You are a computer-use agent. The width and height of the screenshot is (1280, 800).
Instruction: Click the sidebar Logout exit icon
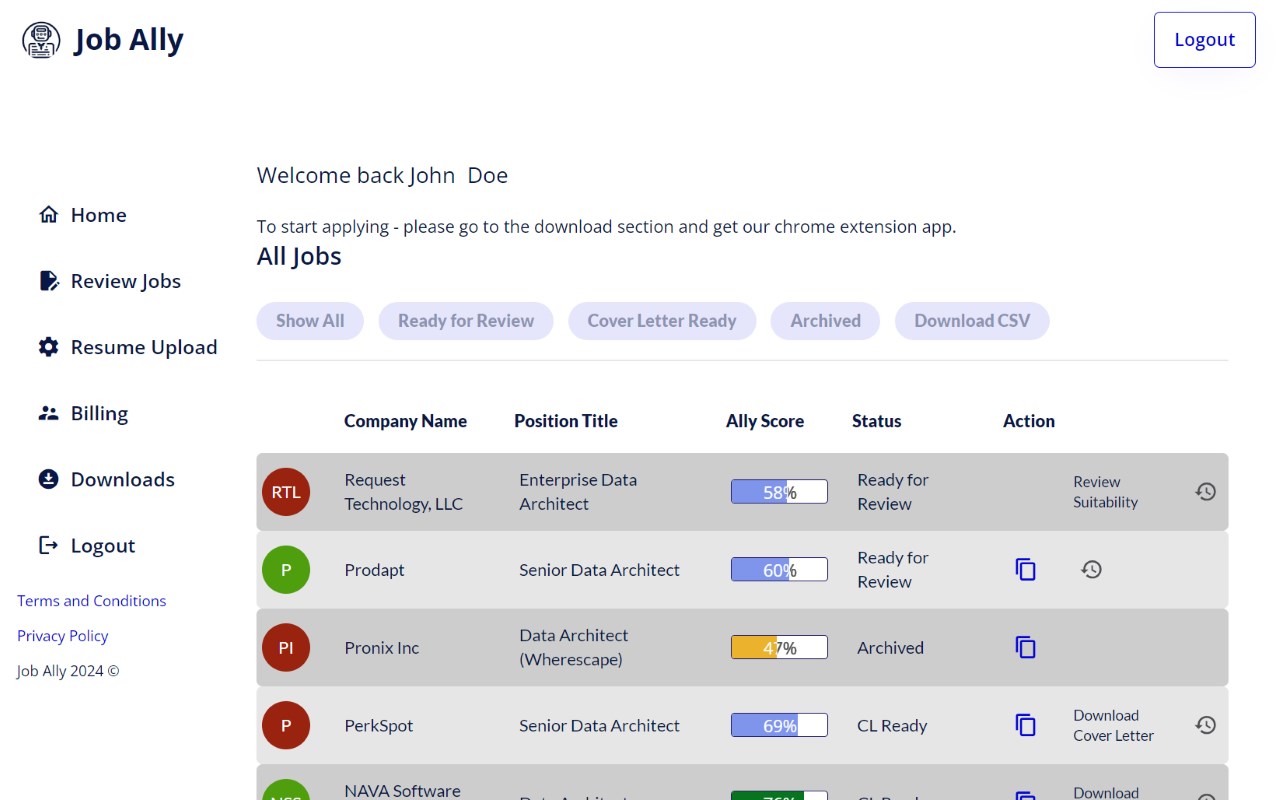48,545
